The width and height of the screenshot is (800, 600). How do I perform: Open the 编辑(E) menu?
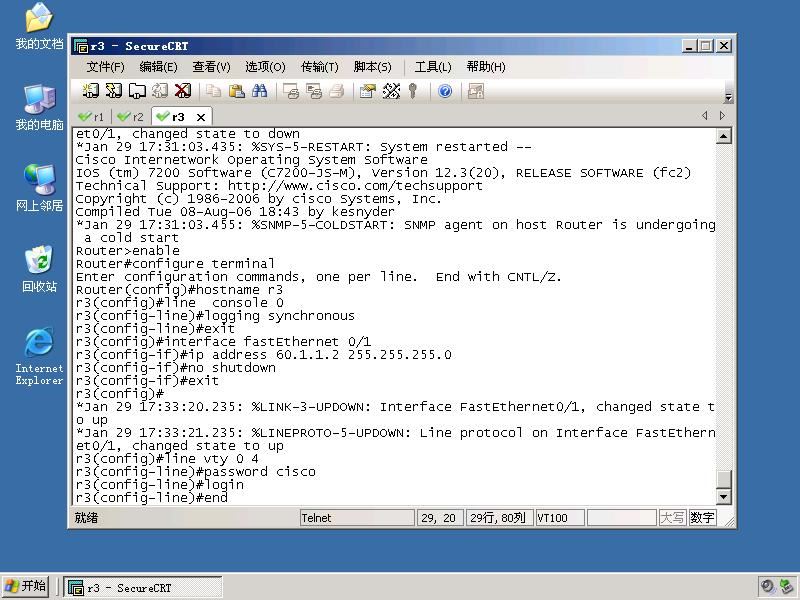[x=158, y=67]
